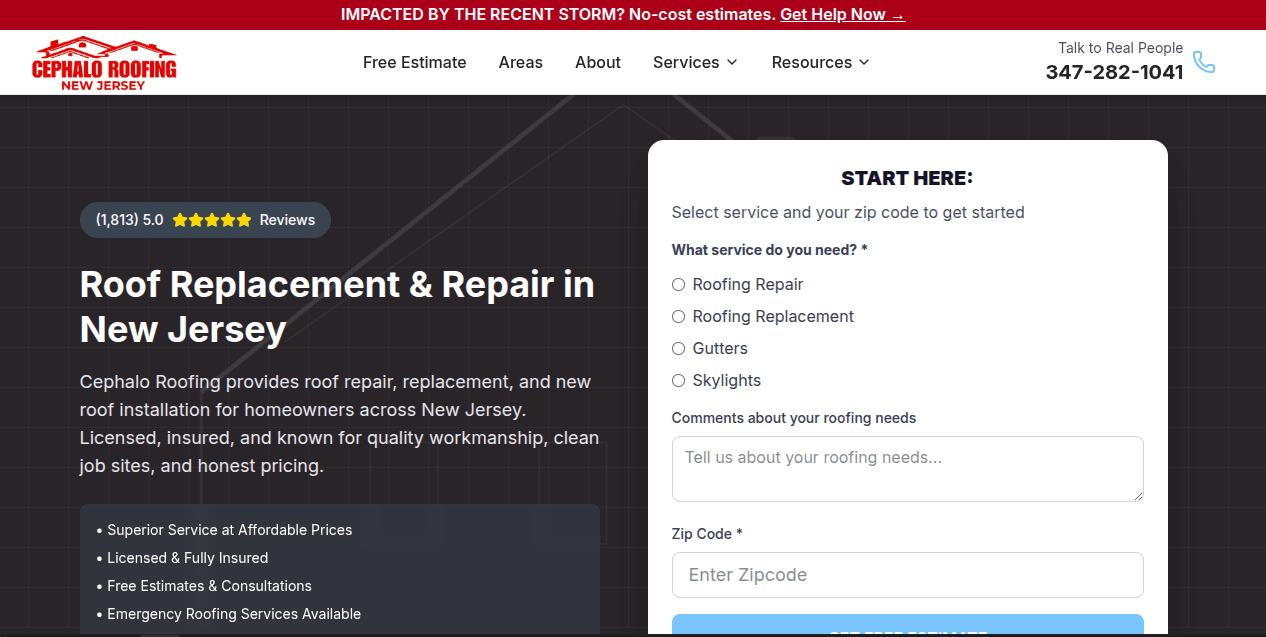Focus the Enter Zipcode field

coord(908,575)
